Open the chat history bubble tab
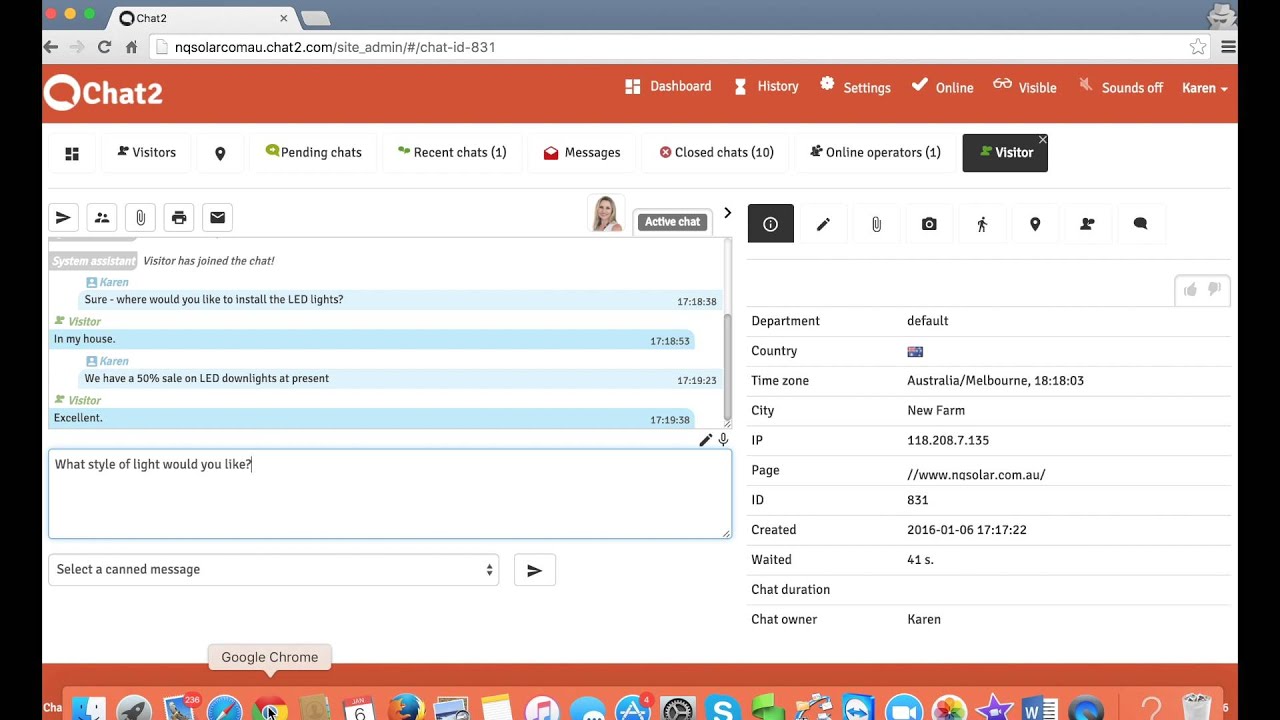 1140,224
